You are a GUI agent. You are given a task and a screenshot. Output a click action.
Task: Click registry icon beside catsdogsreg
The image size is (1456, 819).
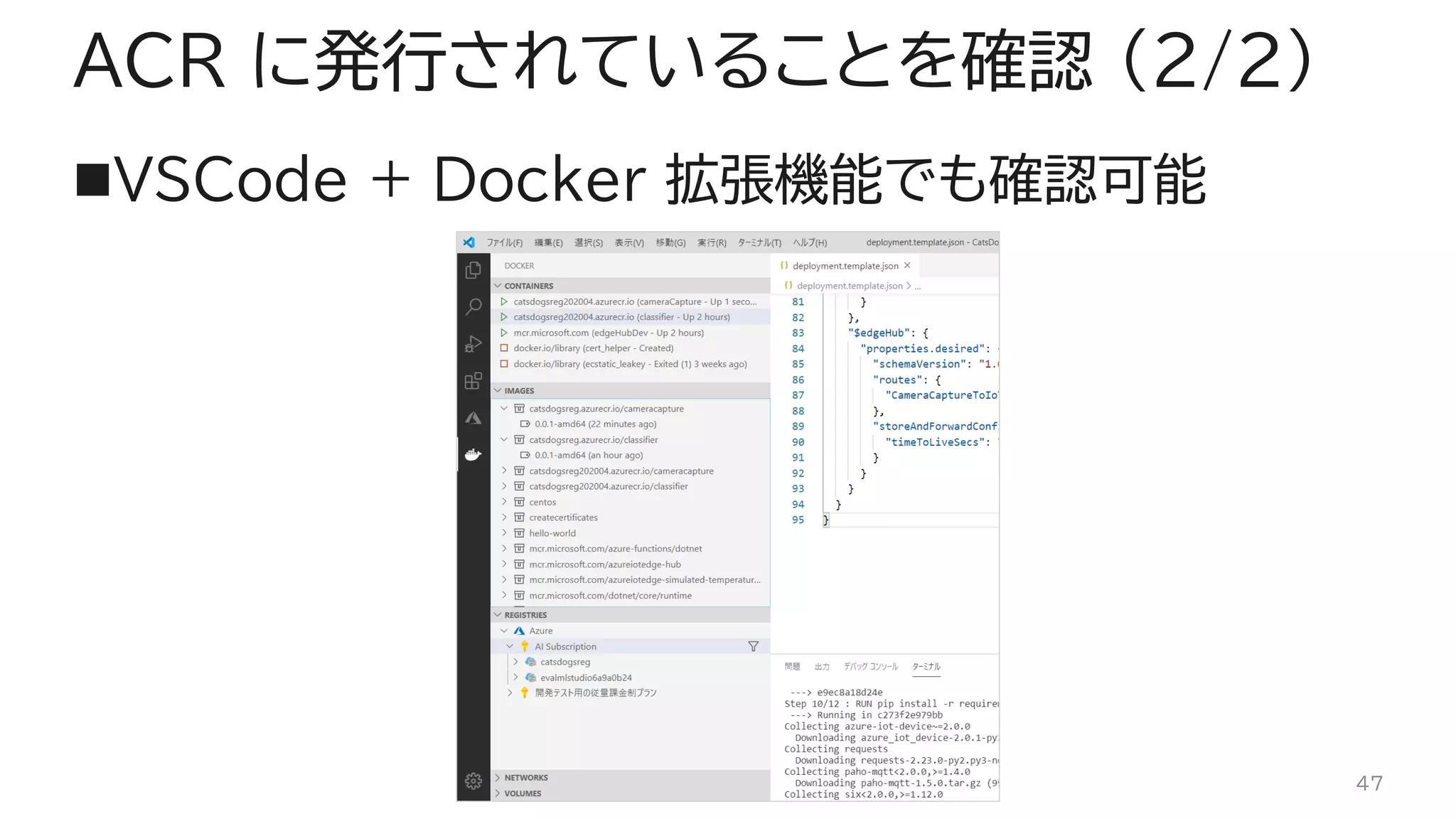[x=530, y=662]
